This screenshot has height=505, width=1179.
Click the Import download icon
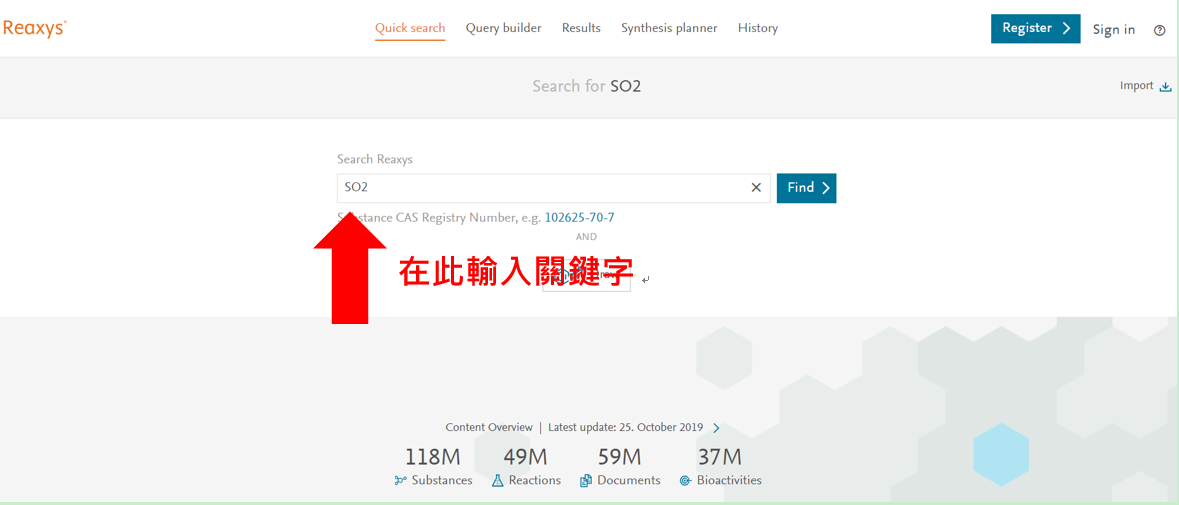(1165, 86)
